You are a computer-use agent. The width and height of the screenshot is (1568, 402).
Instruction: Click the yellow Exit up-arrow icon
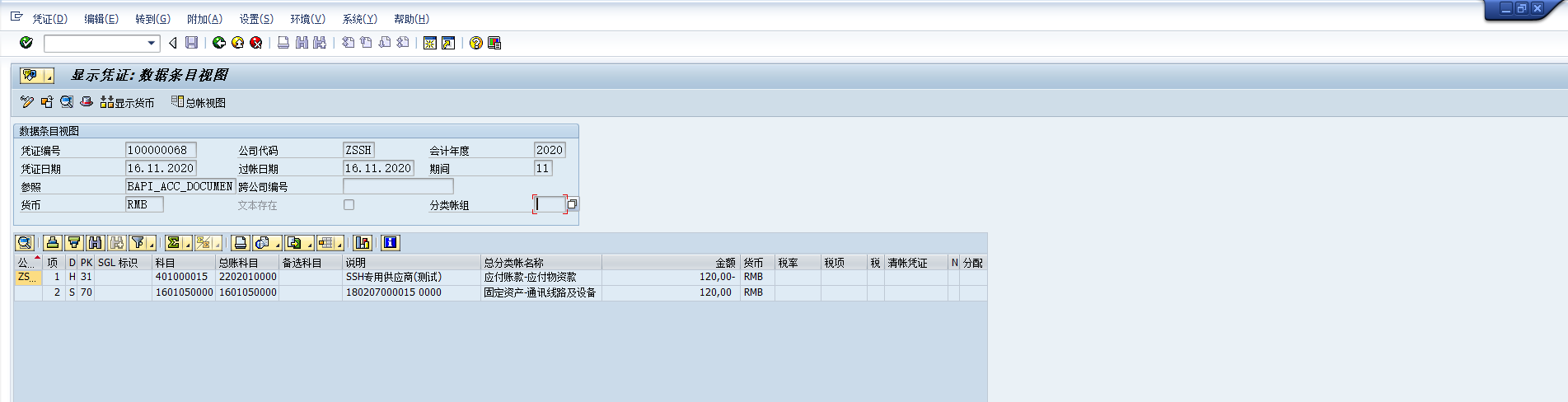237,43
